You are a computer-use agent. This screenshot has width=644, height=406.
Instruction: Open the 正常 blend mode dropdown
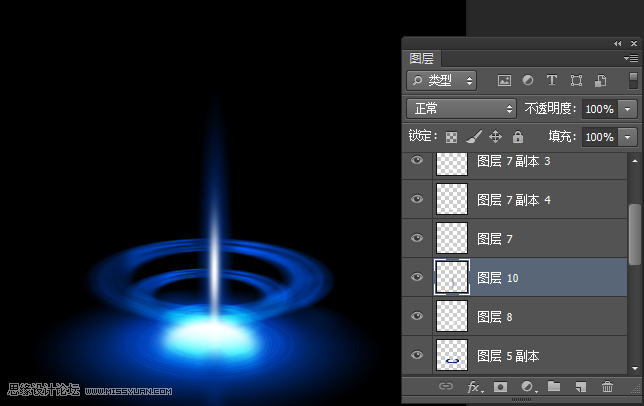pyautogui.click(x=462, y=109)
